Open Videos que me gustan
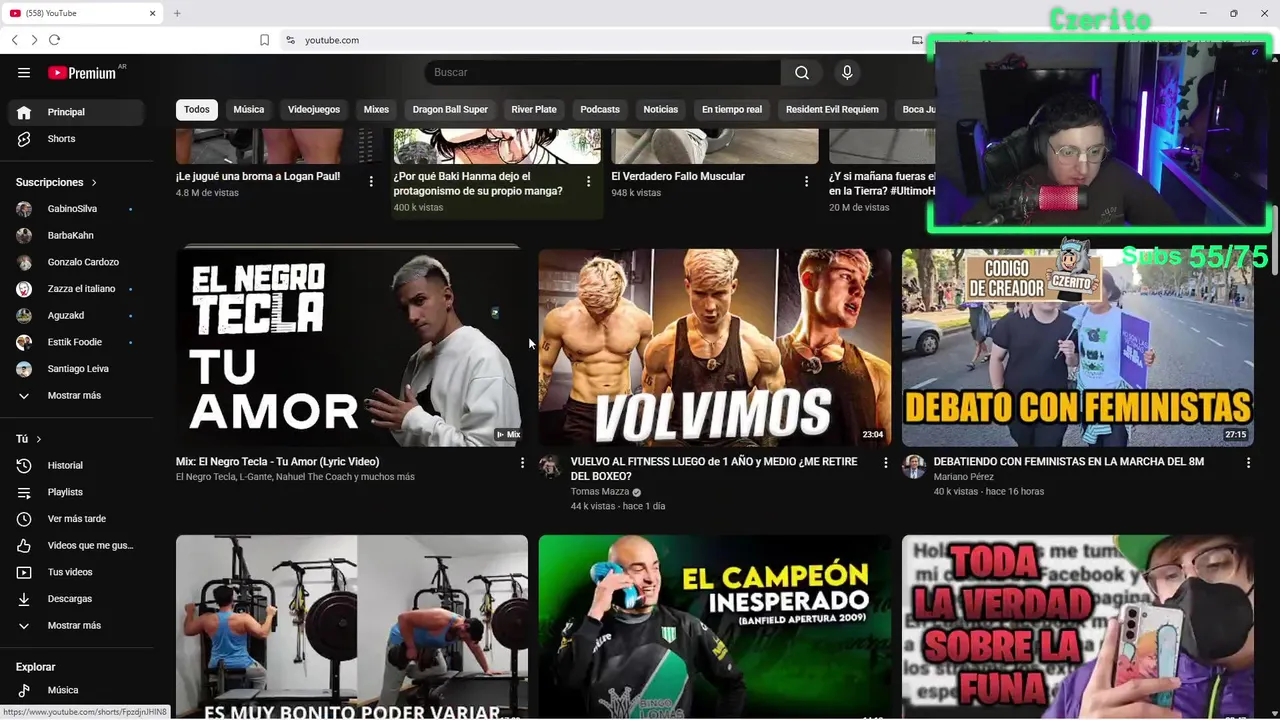 click(75, 545)
